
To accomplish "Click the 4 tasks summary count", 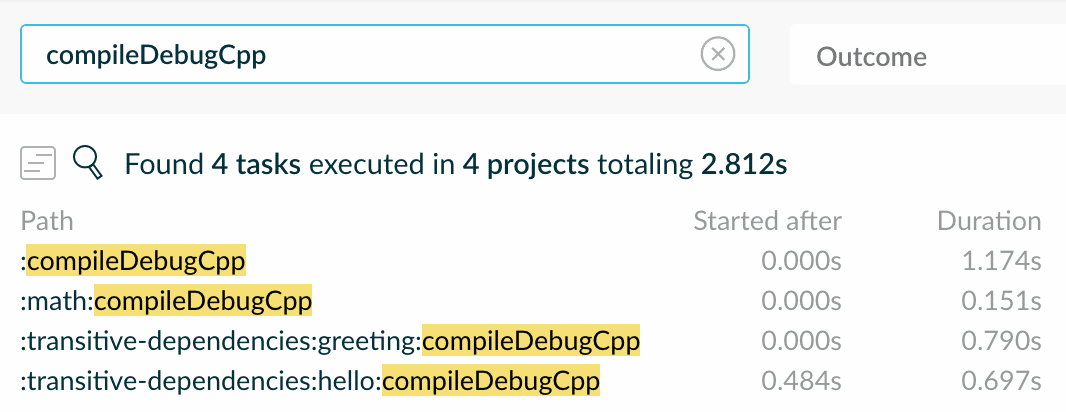I will click(256, 164).
